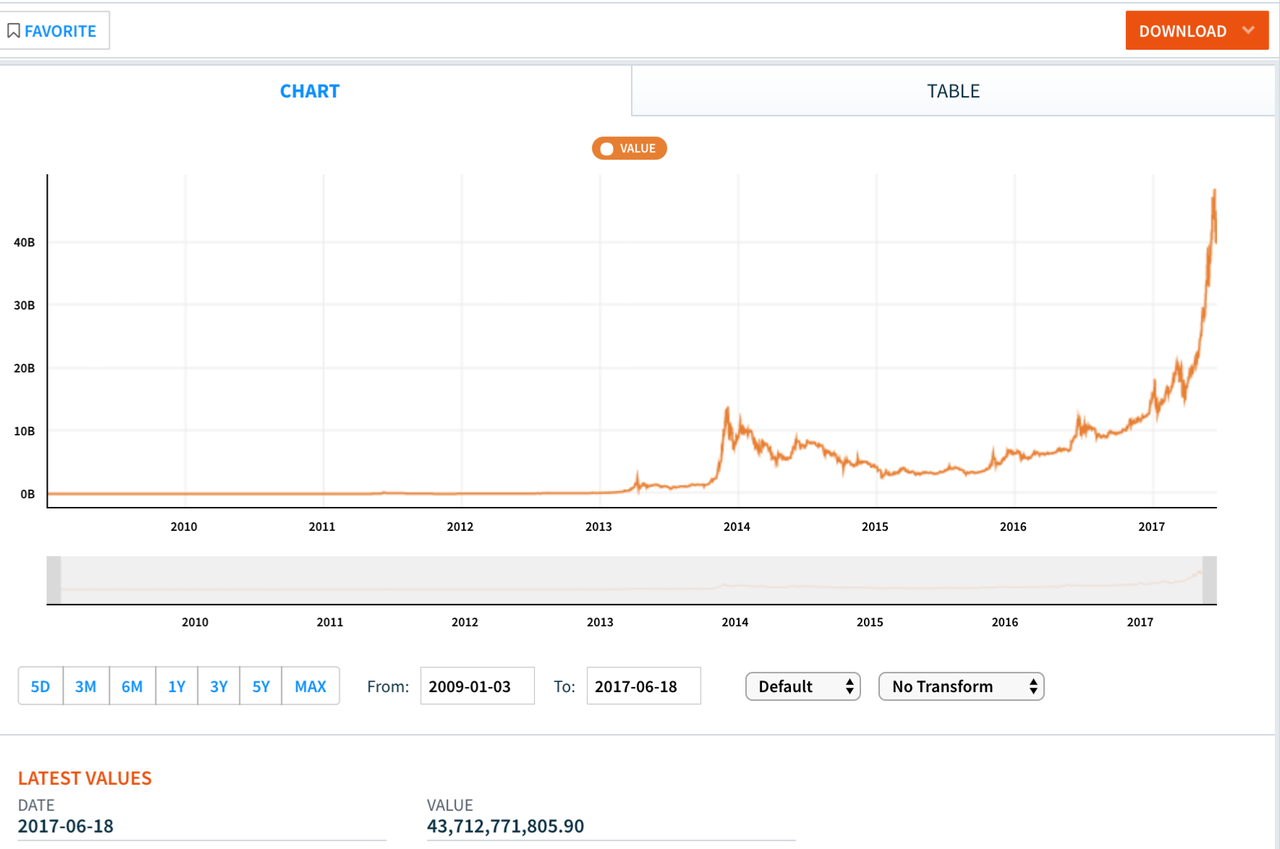1280x849 pixels.
Task: Set range to 6M
Action: pos(132,686)
